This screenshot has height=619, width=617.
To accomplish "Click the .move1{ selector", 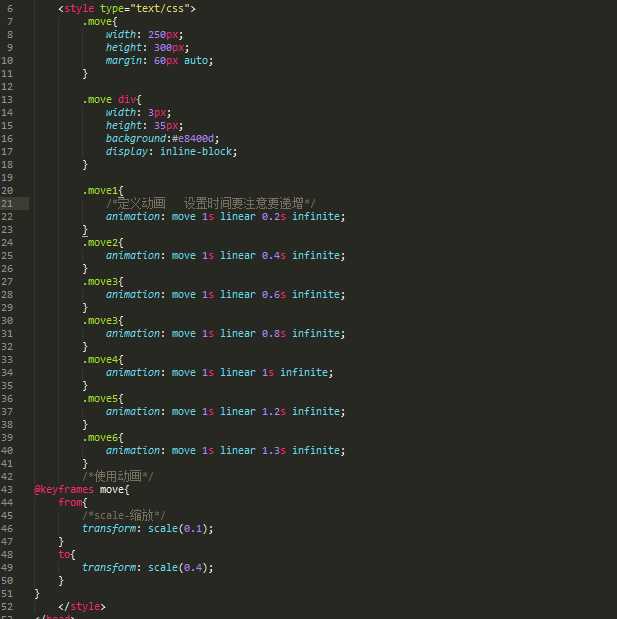I will [103, 191].
